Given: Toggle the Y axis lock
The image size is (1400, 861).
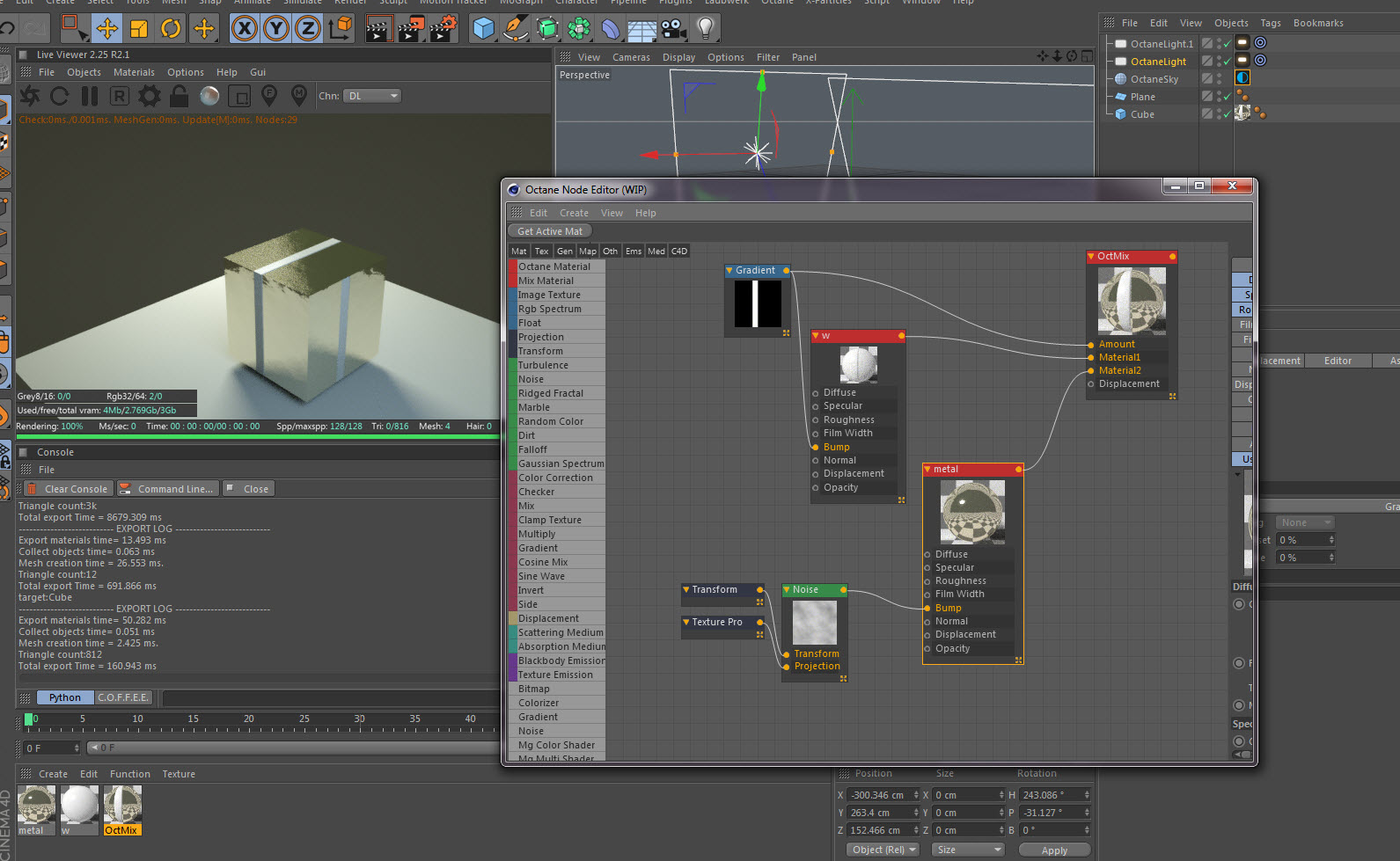Looking at the screenshot, I should (276, 28).
